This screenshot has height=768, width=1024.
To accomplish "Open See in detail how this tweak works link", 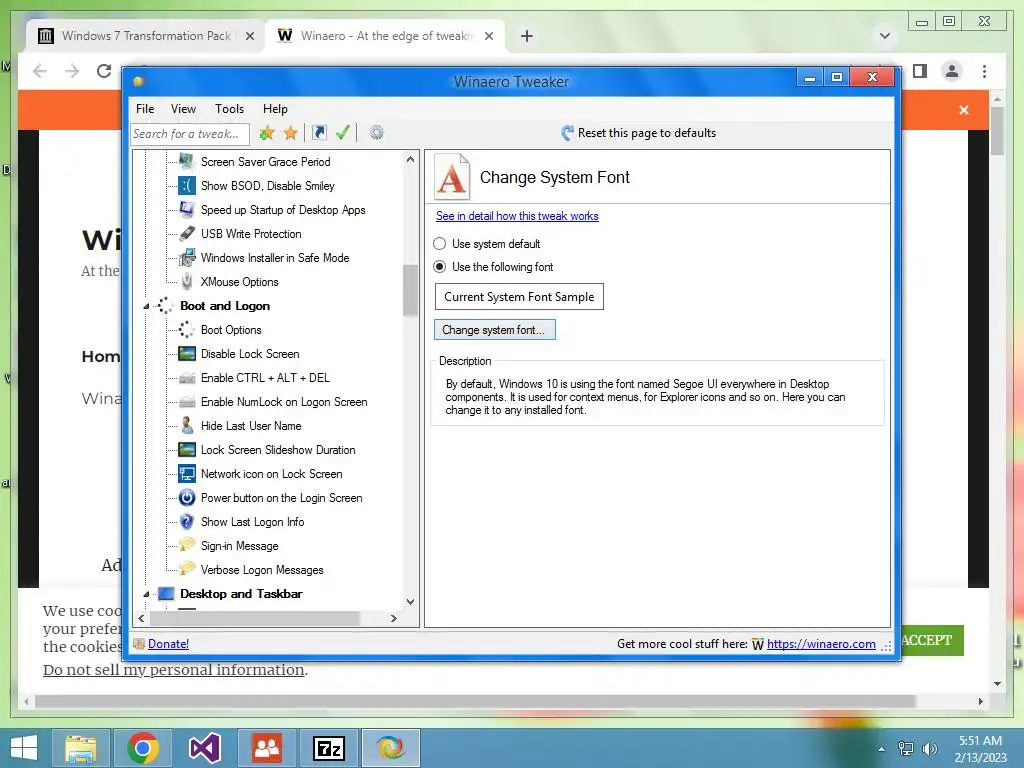I will 517,216.
